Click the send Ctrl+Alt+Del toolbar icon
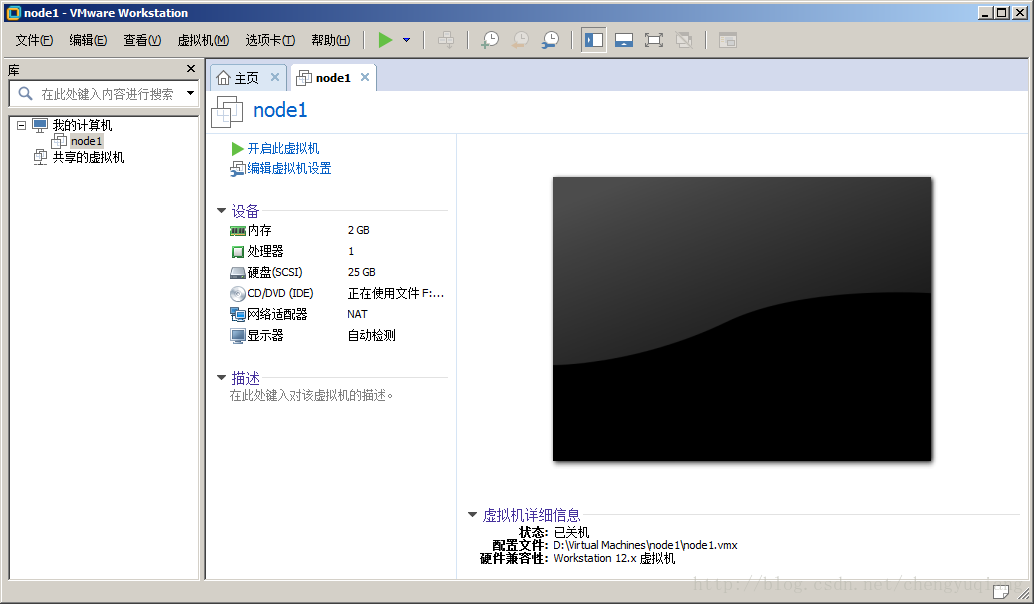The image size is (1034, 604). pos(446,40)
